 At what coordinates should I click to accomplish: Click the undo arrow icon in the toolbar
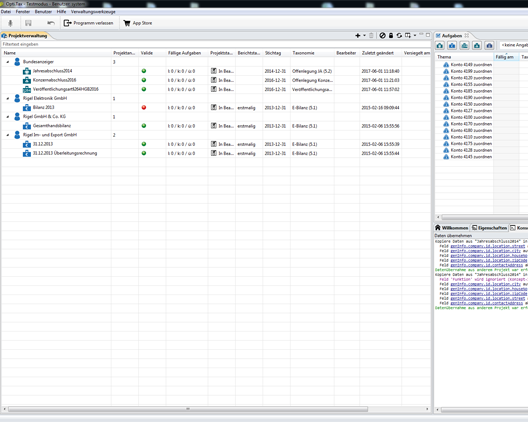point(51,23)
